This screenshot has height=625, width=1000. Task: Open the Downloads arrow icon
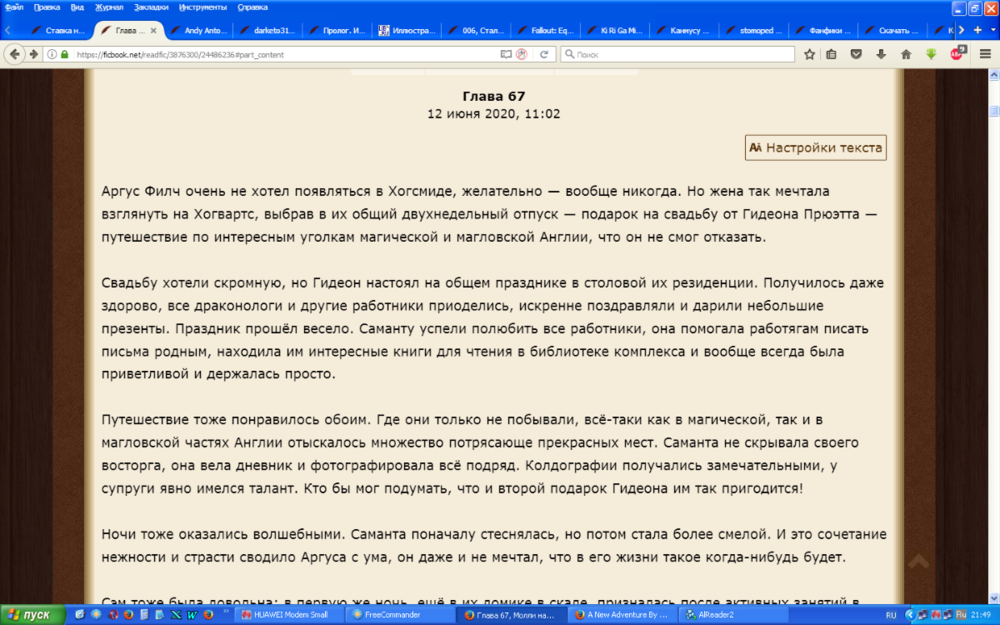[x=880, y=54]
